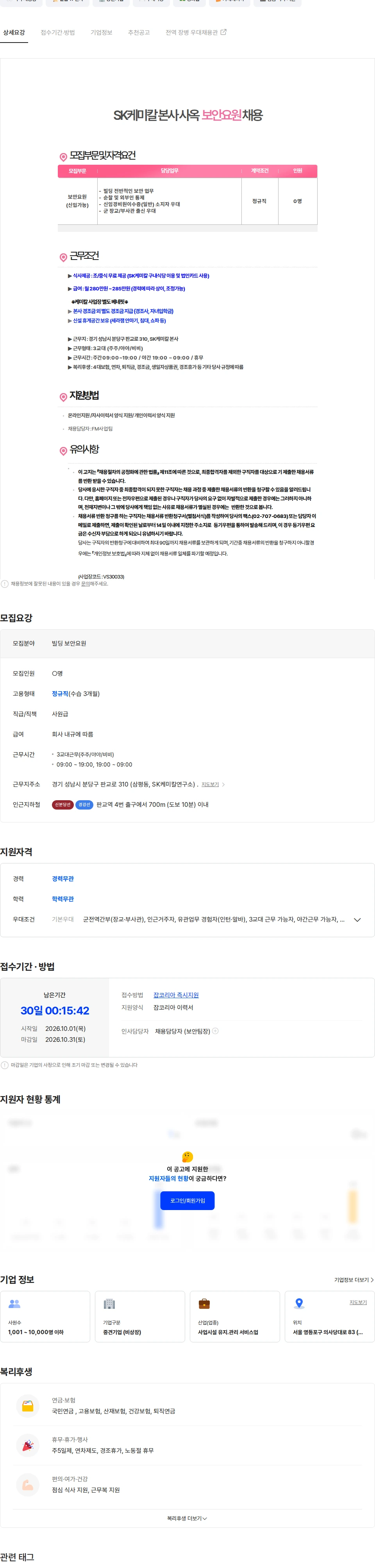Viewport: 375px width, 1568px height.
Task: Click the 1,001 ~ 10,000명 이하 value
Action: point(36,1333)
